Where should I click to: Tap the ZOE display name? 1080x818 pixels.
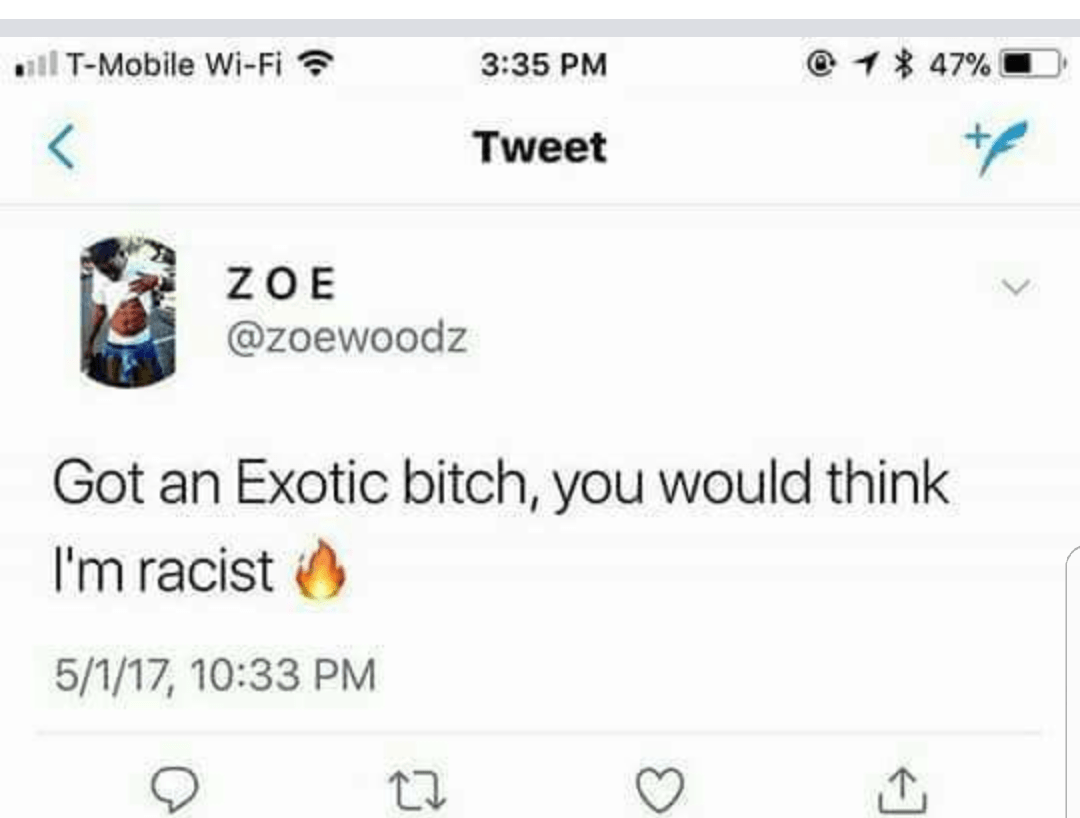[281, 284]
